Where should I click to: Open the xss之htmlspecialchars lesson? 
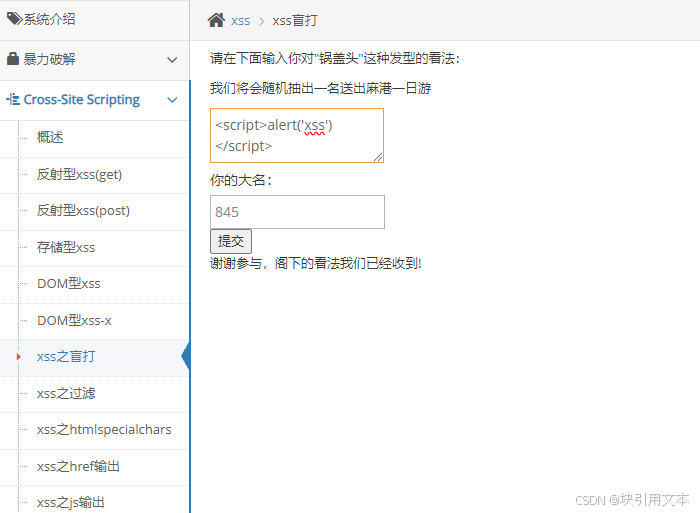pyautogui.click(x=104, y=430)
